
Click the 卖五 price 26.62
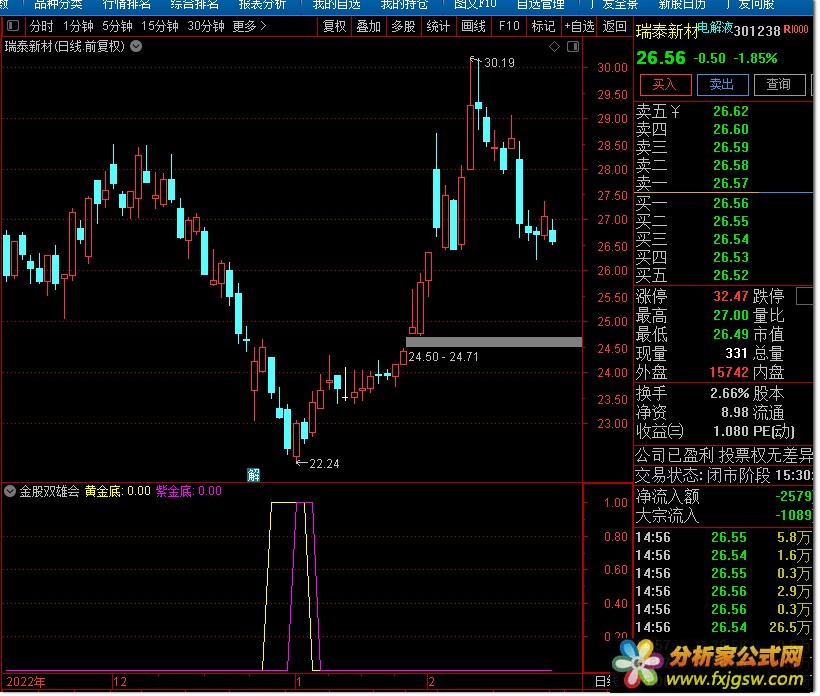(733, 111)
